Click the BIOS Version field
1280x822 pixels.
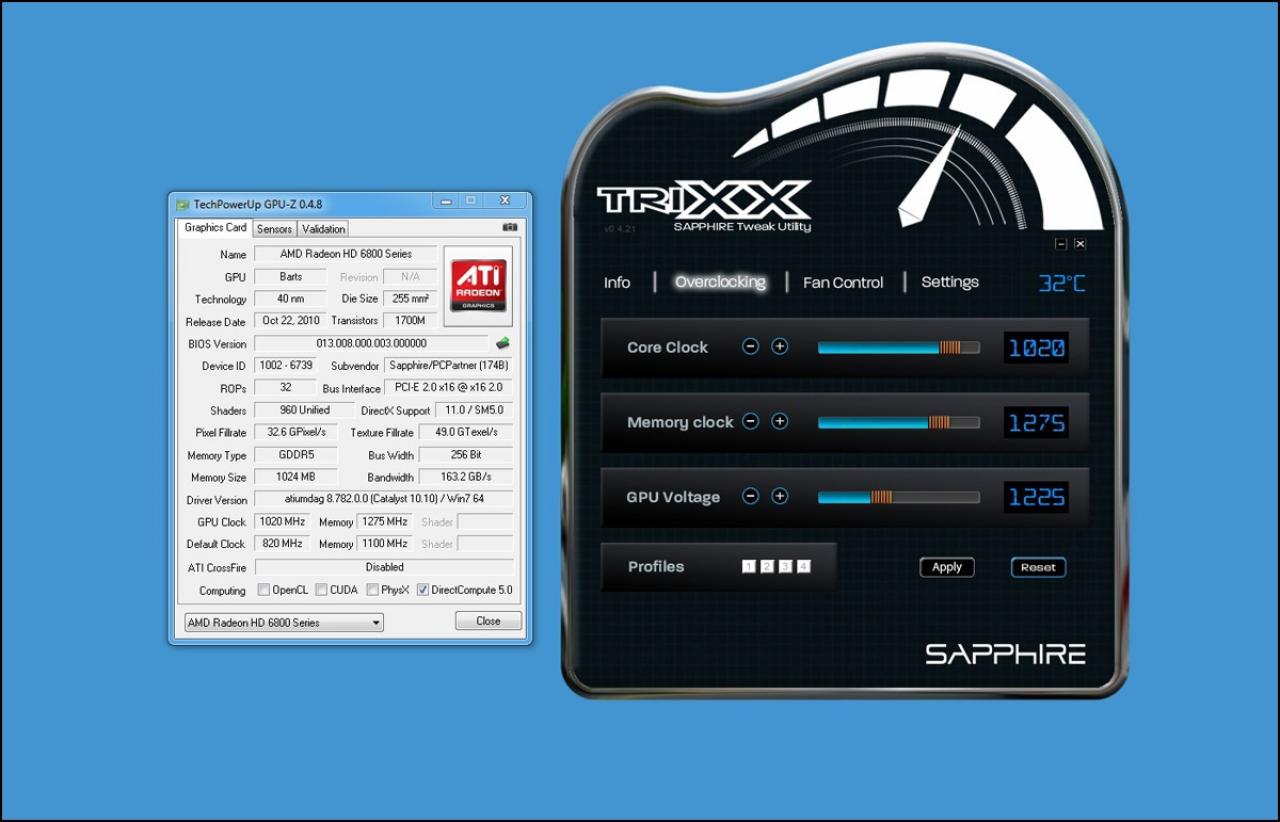(371, 343)
